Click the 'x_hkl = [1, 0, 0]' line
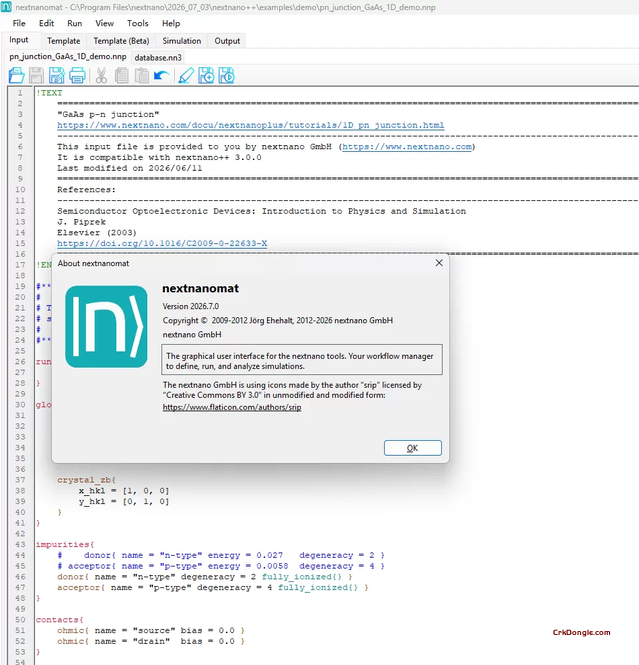The height and width of the screenshot is (665, 639). click(x=124, y=491)
